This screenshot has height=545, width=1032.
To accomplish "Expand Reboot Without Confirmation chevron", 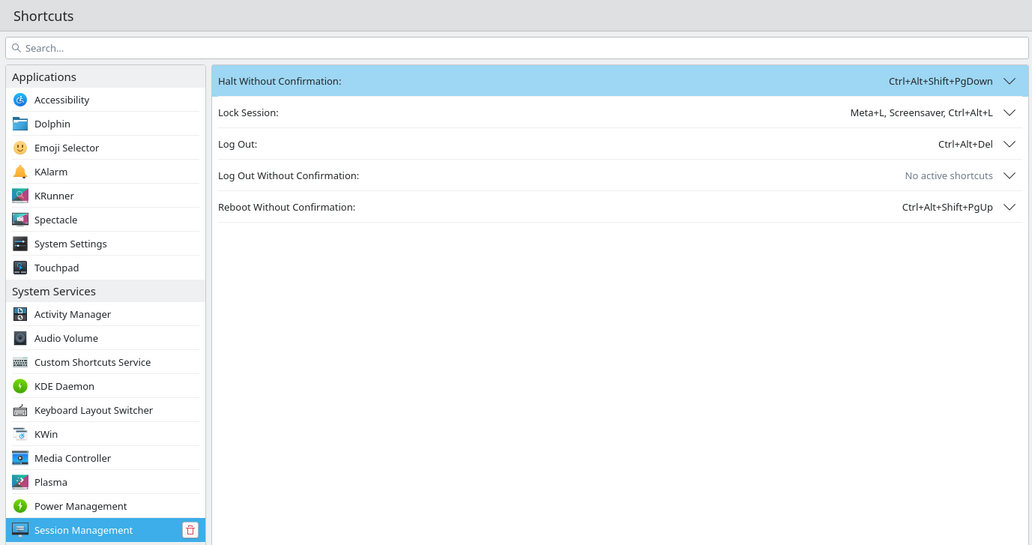I will click(1010, 207).
